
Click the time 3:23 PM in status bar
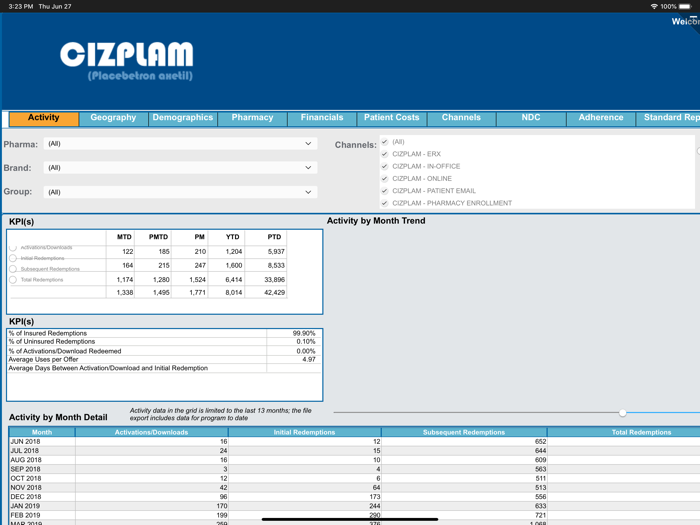[x=21, y=6]
